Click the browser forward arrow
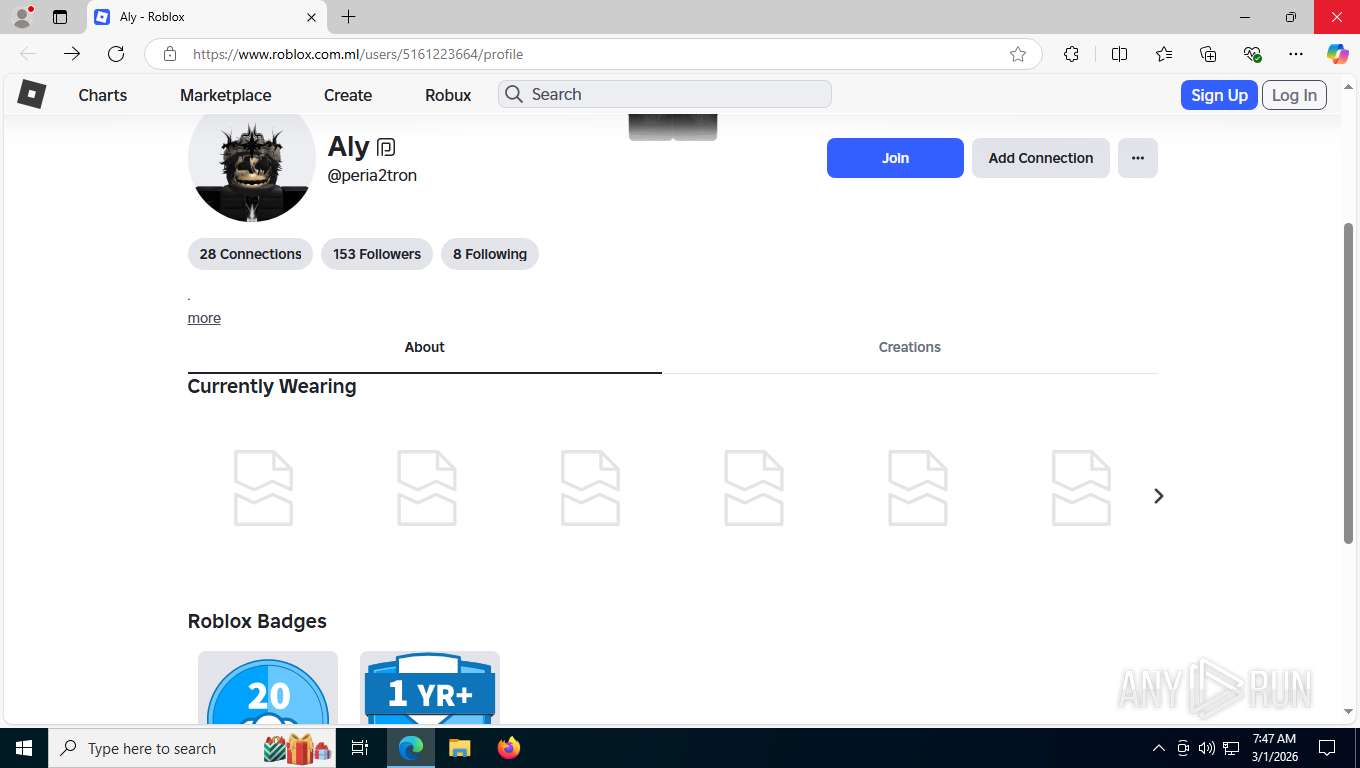This screenshot has height=768, width=1360. click(72, 54)
